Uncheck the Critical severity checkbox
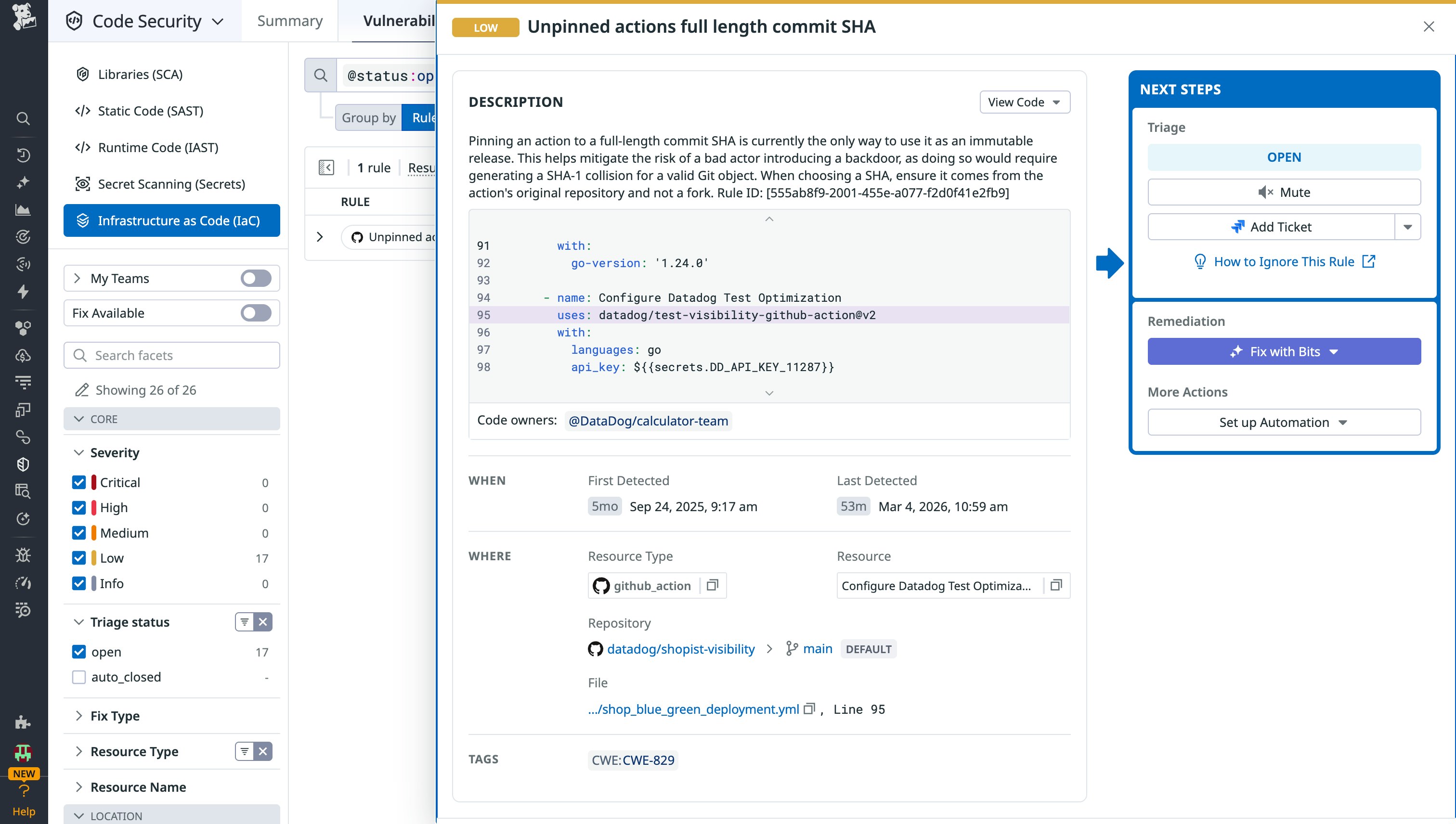Viewport: 1456px width, 824px height. [78, 482]
